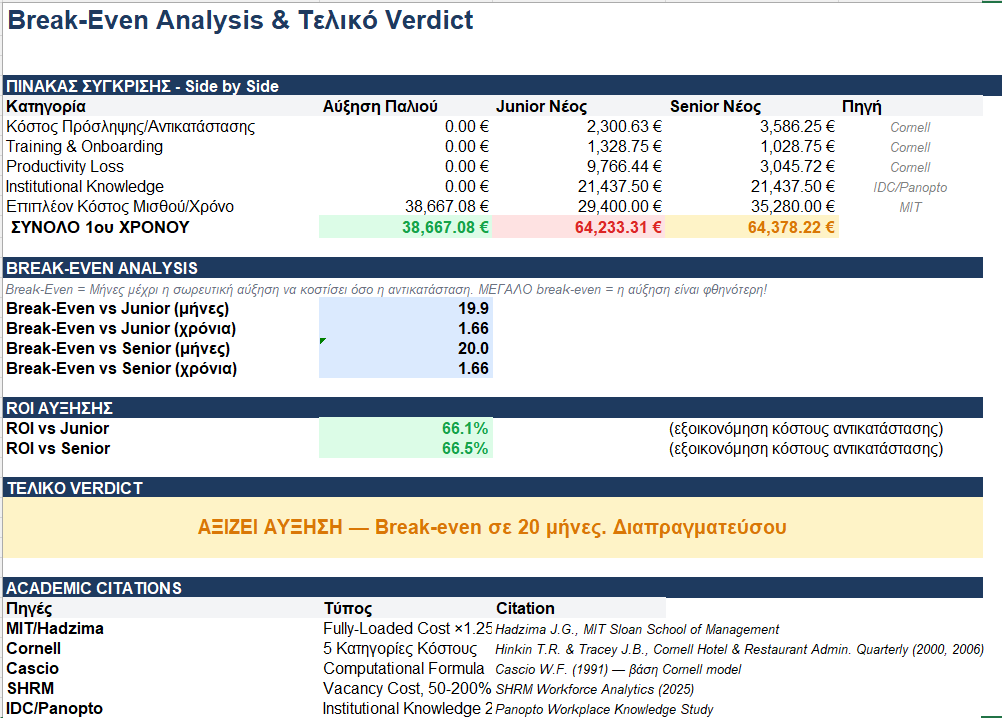
Task: Select the ROI vs Senior 66.5% cell
Action: coord(405,448)
